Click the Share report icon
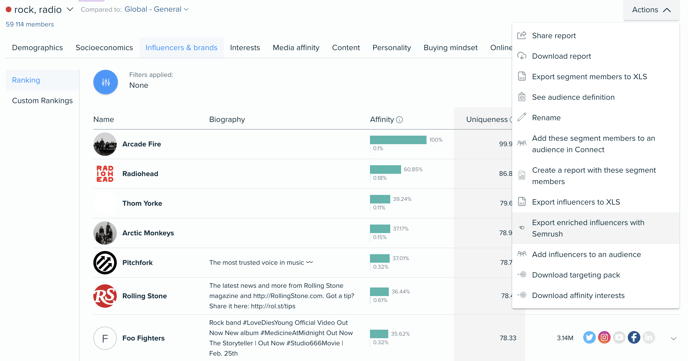This screenshot has width=688, height=361. coord(522,36)
